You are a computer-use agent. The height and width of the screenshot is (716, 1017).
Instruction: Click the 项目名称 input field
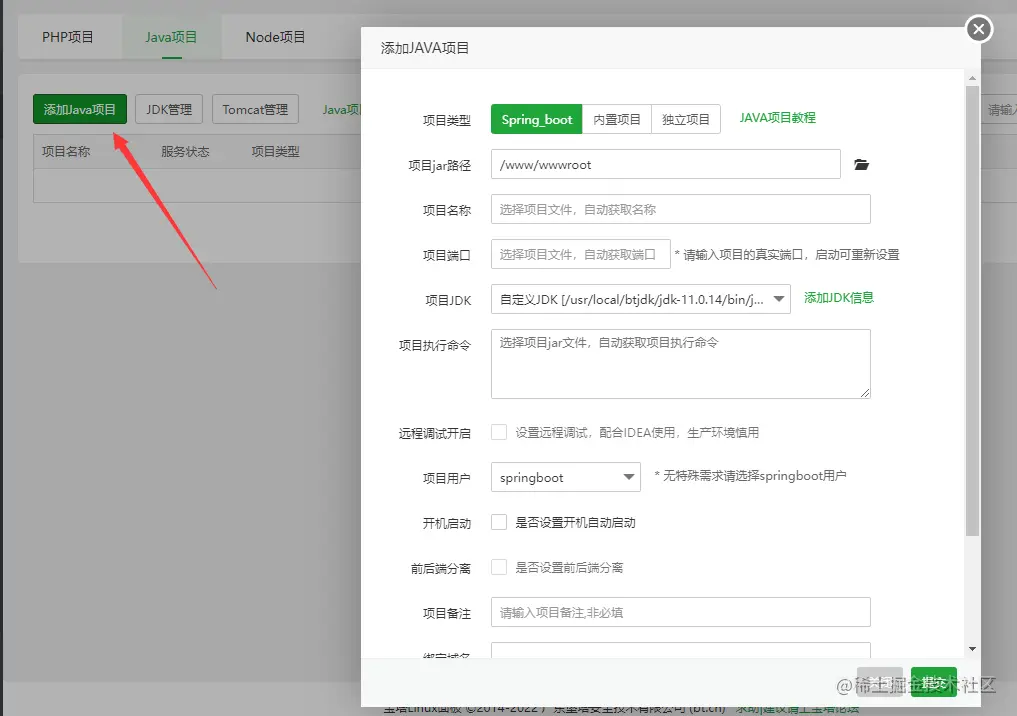(x=680, y=209)
